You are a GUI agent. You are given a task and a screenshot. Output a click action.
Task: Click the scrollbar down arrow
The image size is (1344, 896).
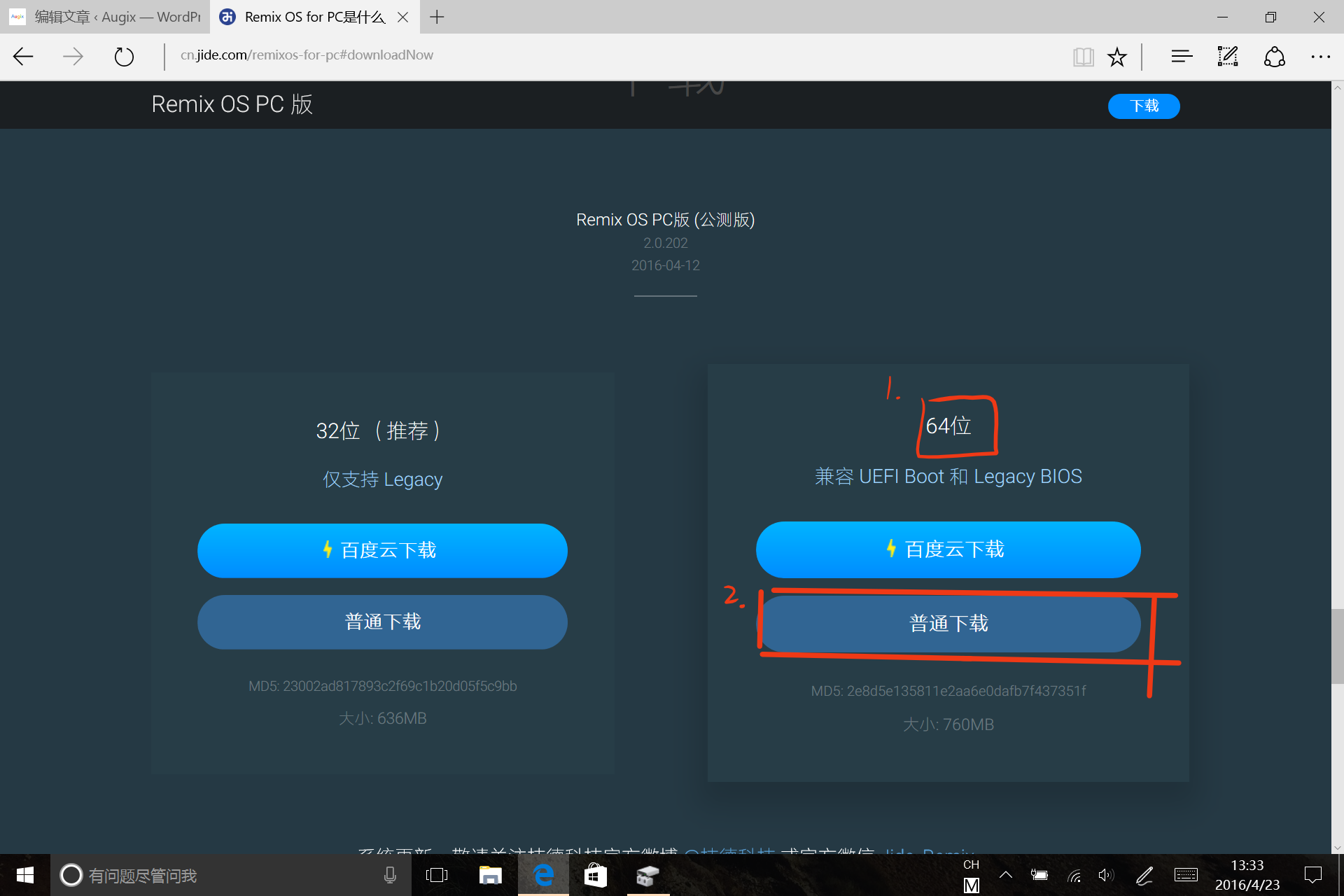click(1337, 847)
